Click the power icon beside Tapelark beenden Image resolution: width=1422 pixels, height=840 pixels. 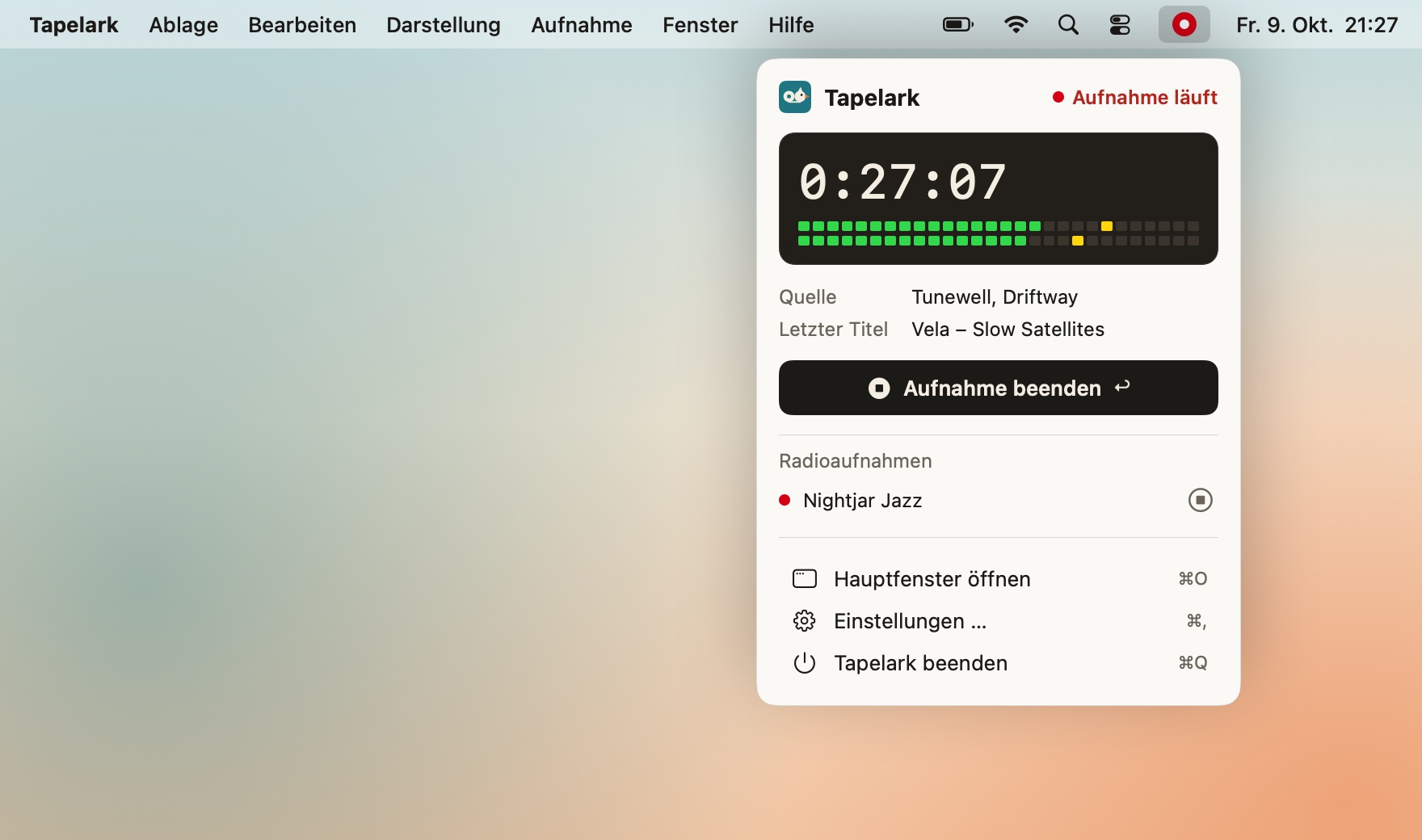point(805,662)
